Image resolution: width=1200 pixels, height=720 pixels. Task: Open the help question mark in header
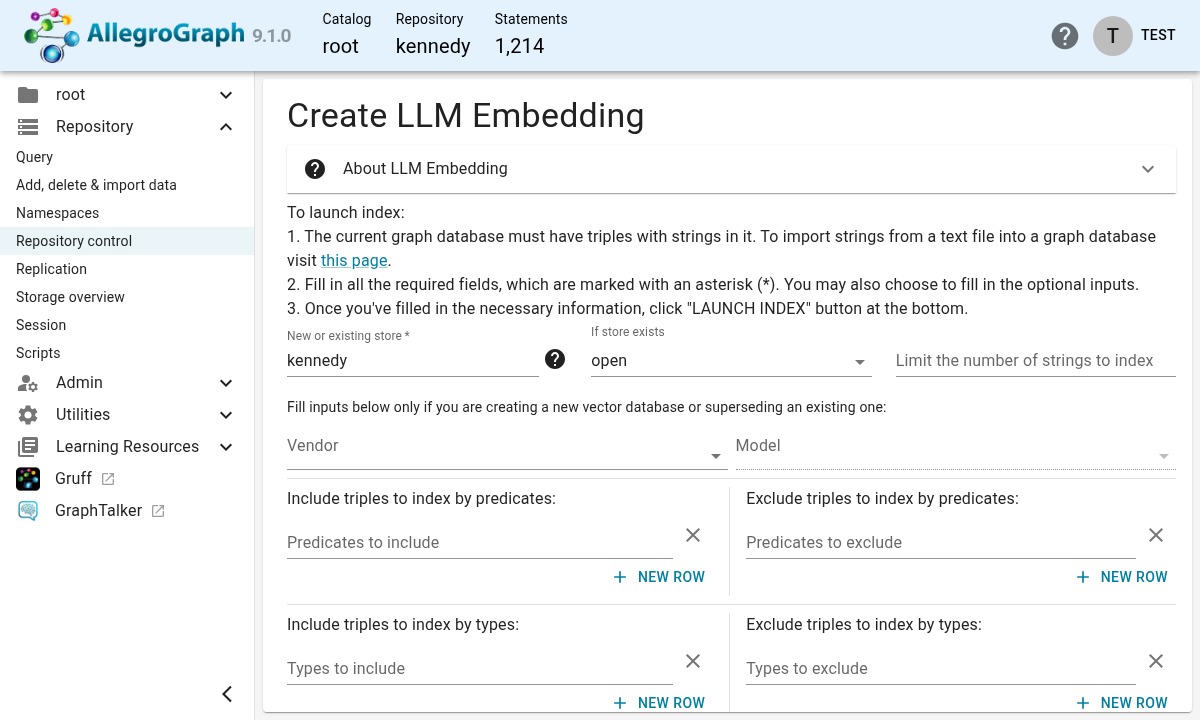coord(1065,36)
